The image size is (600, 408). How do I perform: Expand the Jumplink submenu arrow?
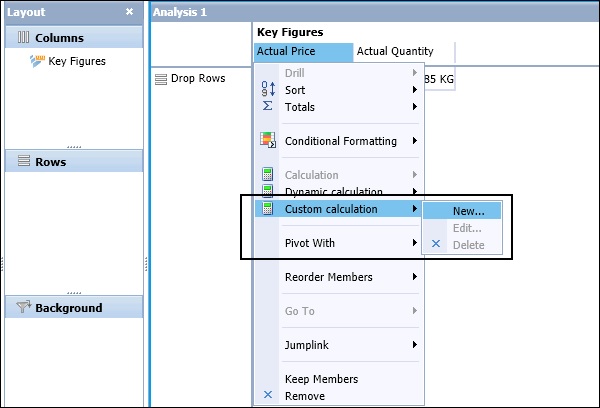click(x=414, y=345)
